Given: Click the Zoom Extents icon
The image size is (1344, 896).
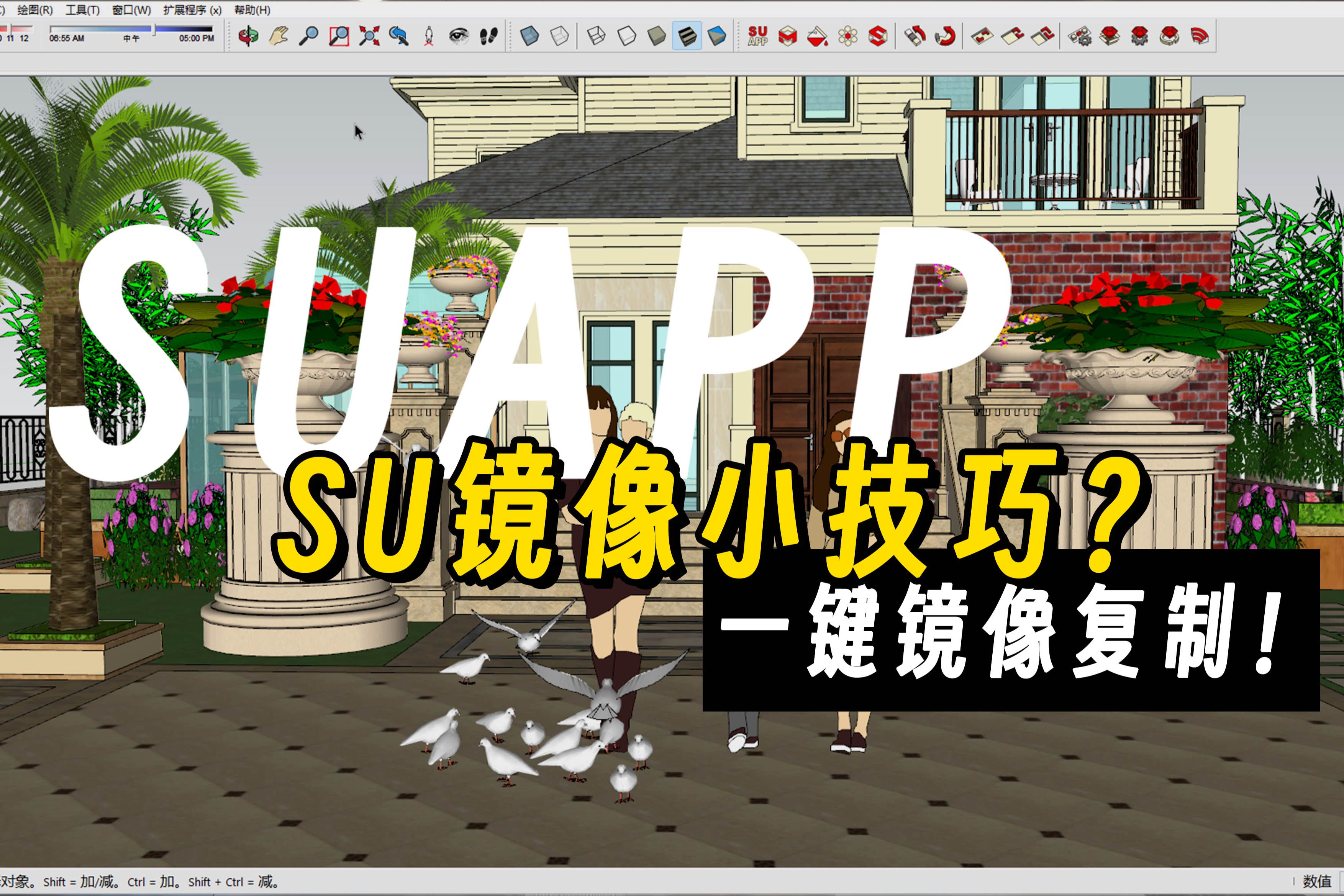Looking at the screenshot, I should pos(369,36).
